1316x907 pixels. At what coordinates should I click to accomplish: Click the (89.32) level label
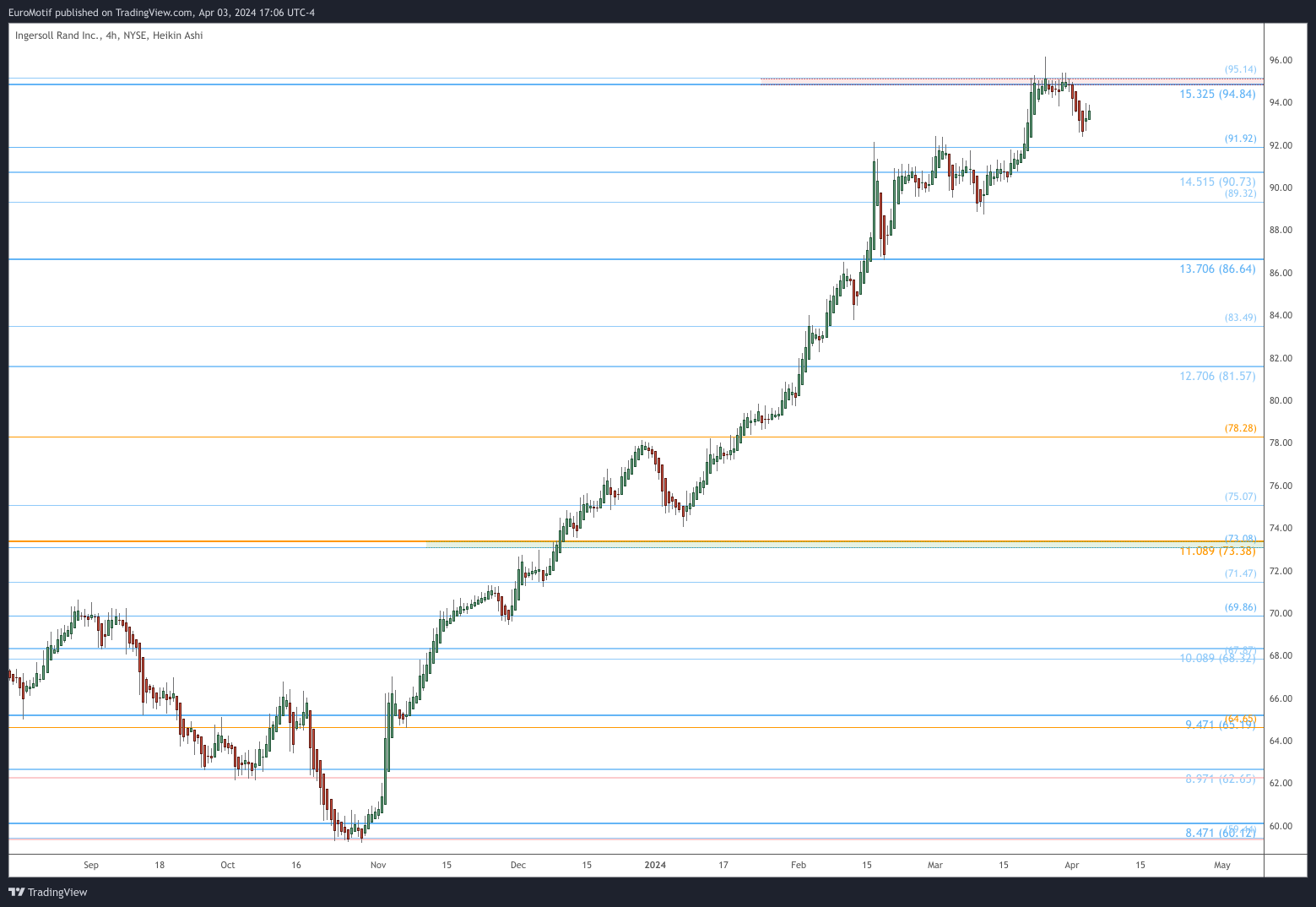[x=1240, y=193]
